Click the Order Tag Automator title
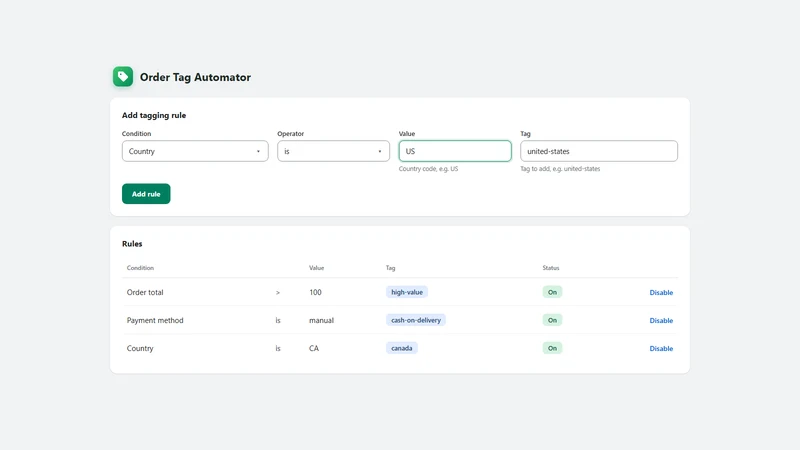Image resolution: width=800 pixels, height=450 pixels. pos(195,77)
